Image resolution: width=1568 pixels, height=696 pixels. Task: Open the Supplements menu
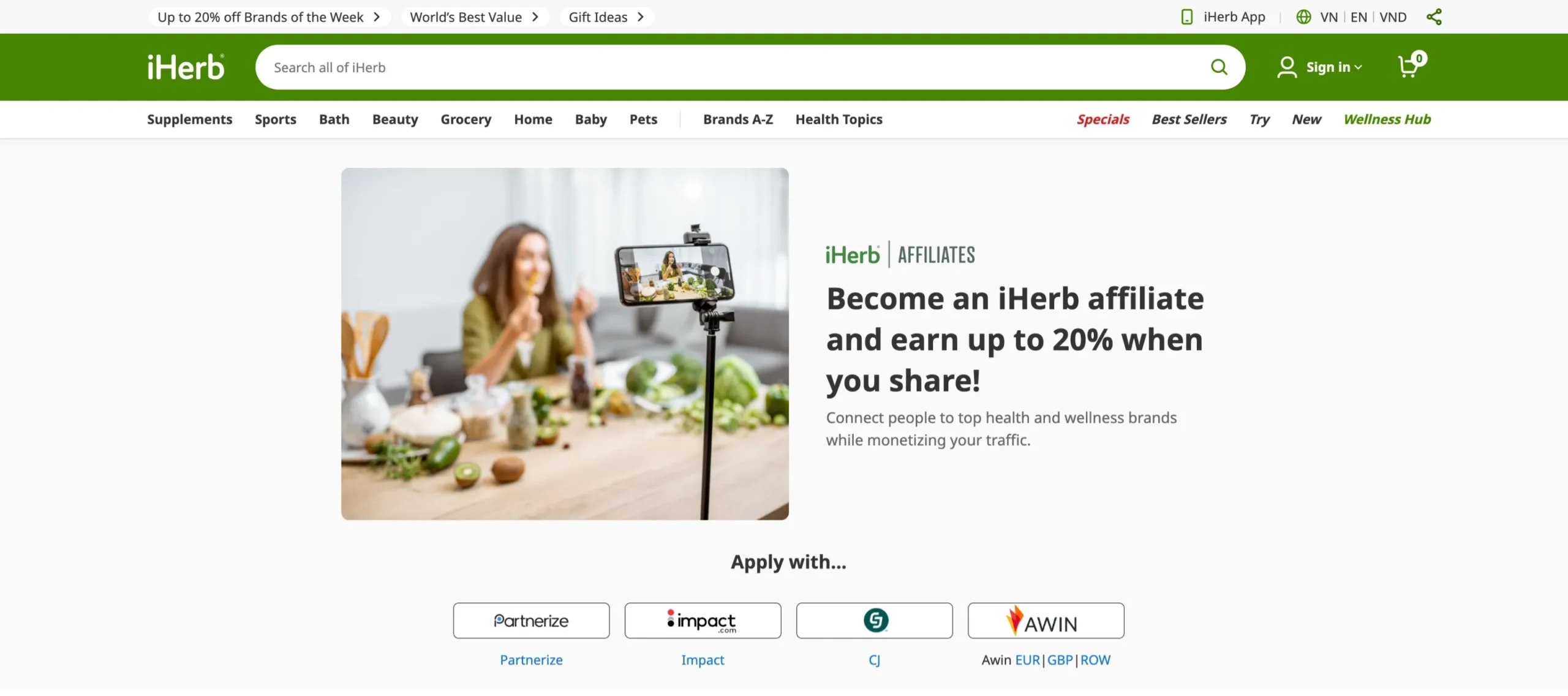point(189,119)
